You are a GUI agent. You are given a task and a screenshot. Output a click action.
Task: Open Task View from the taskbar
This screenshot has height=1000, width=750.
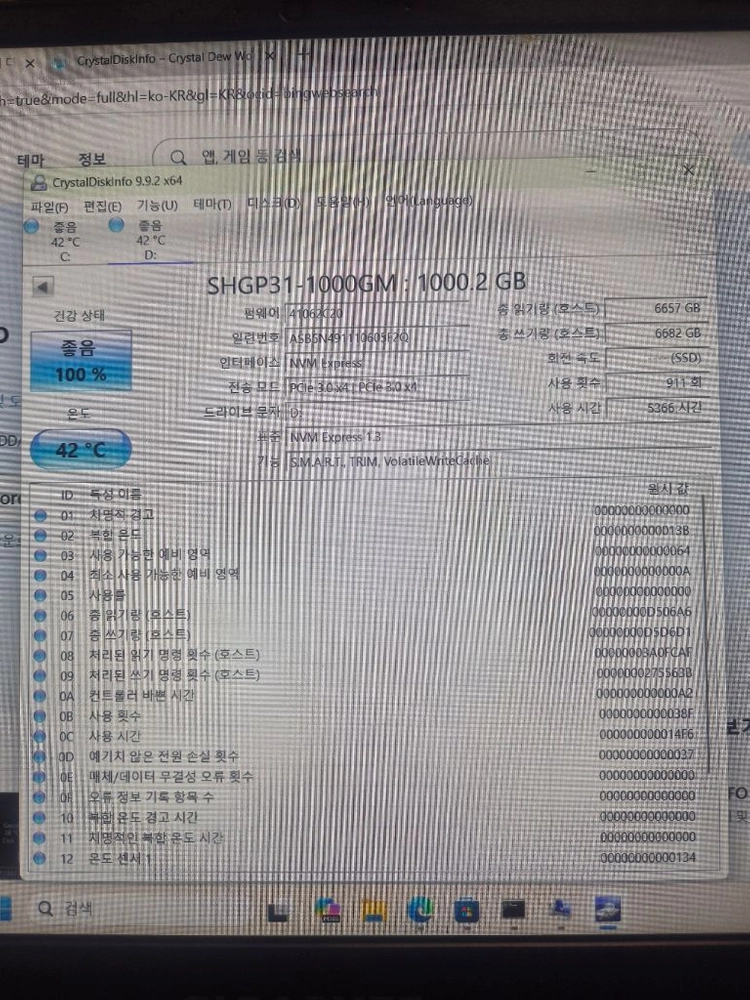coord(278,911)
